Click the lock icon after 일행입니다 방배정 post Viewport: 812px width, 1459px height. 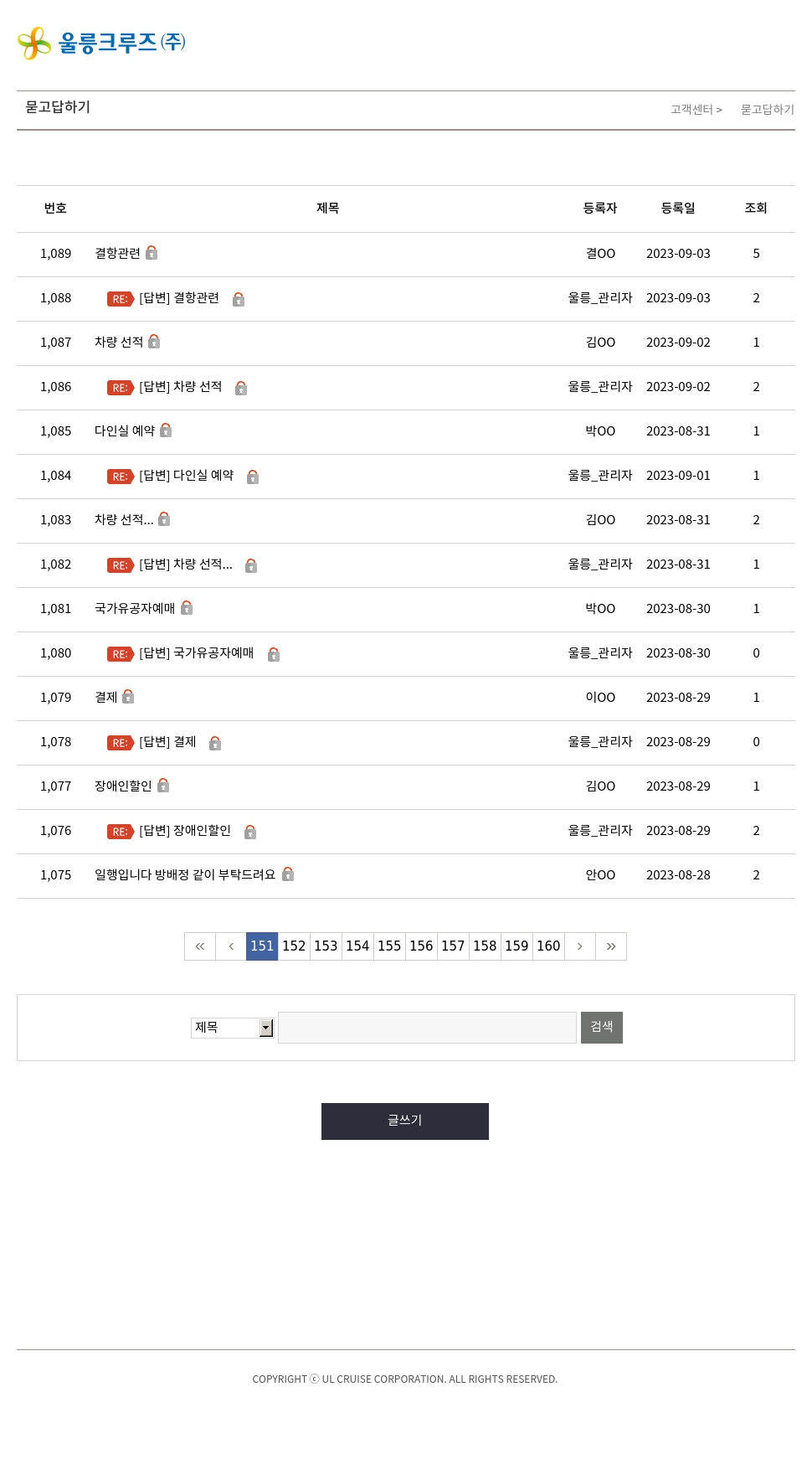click(x=288, y=874)
